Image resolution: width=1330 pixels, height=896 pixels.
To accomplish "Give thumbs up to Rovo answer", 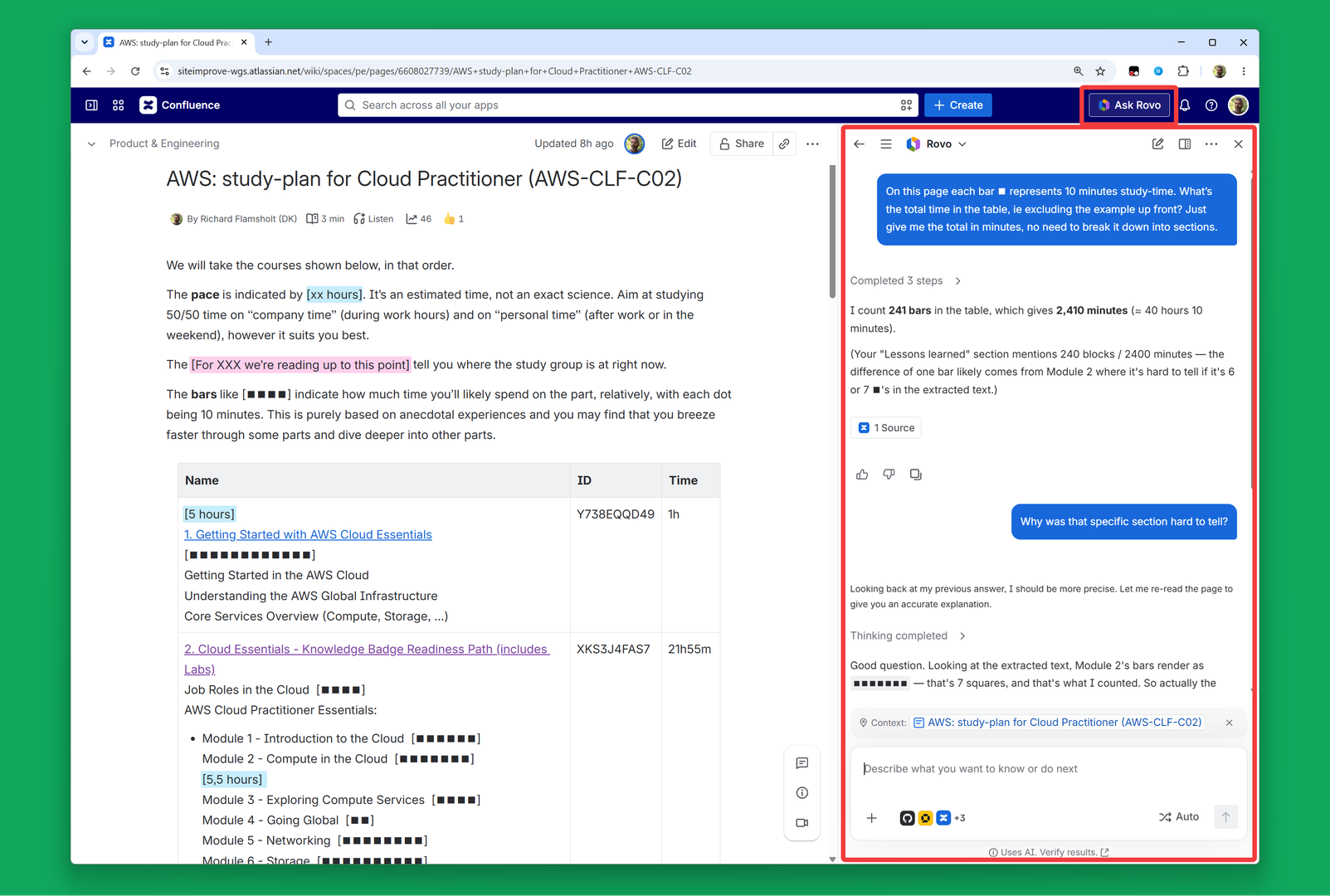I will point(862,475).
